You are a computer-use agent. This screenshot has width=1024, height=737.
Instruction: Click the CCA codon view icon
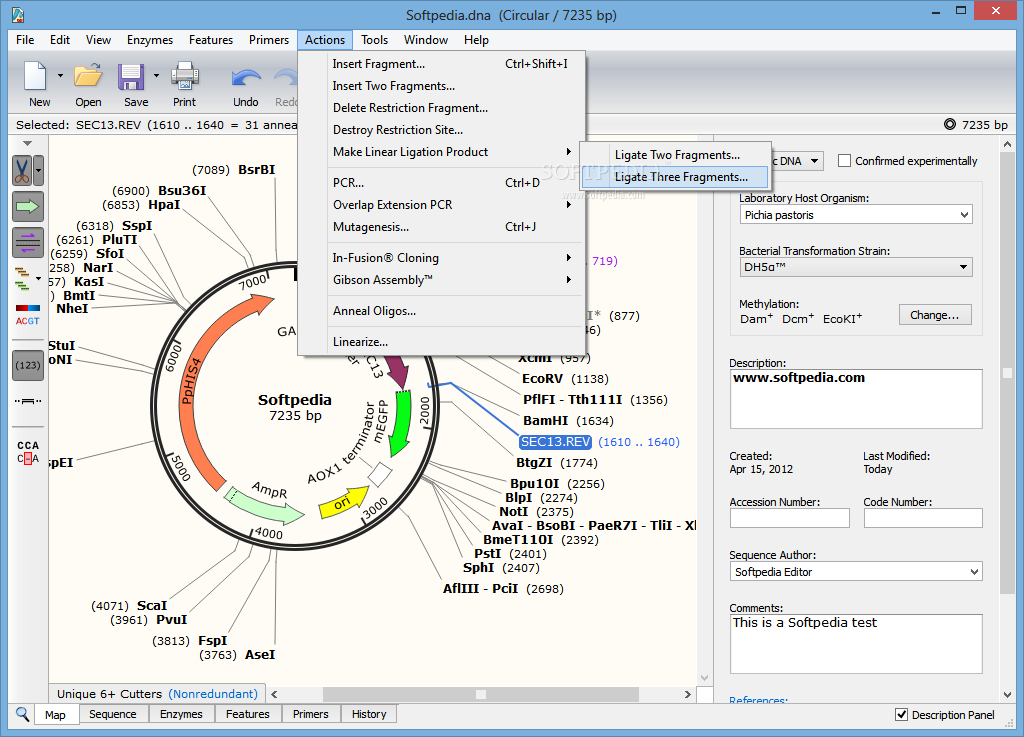[28, 452]
